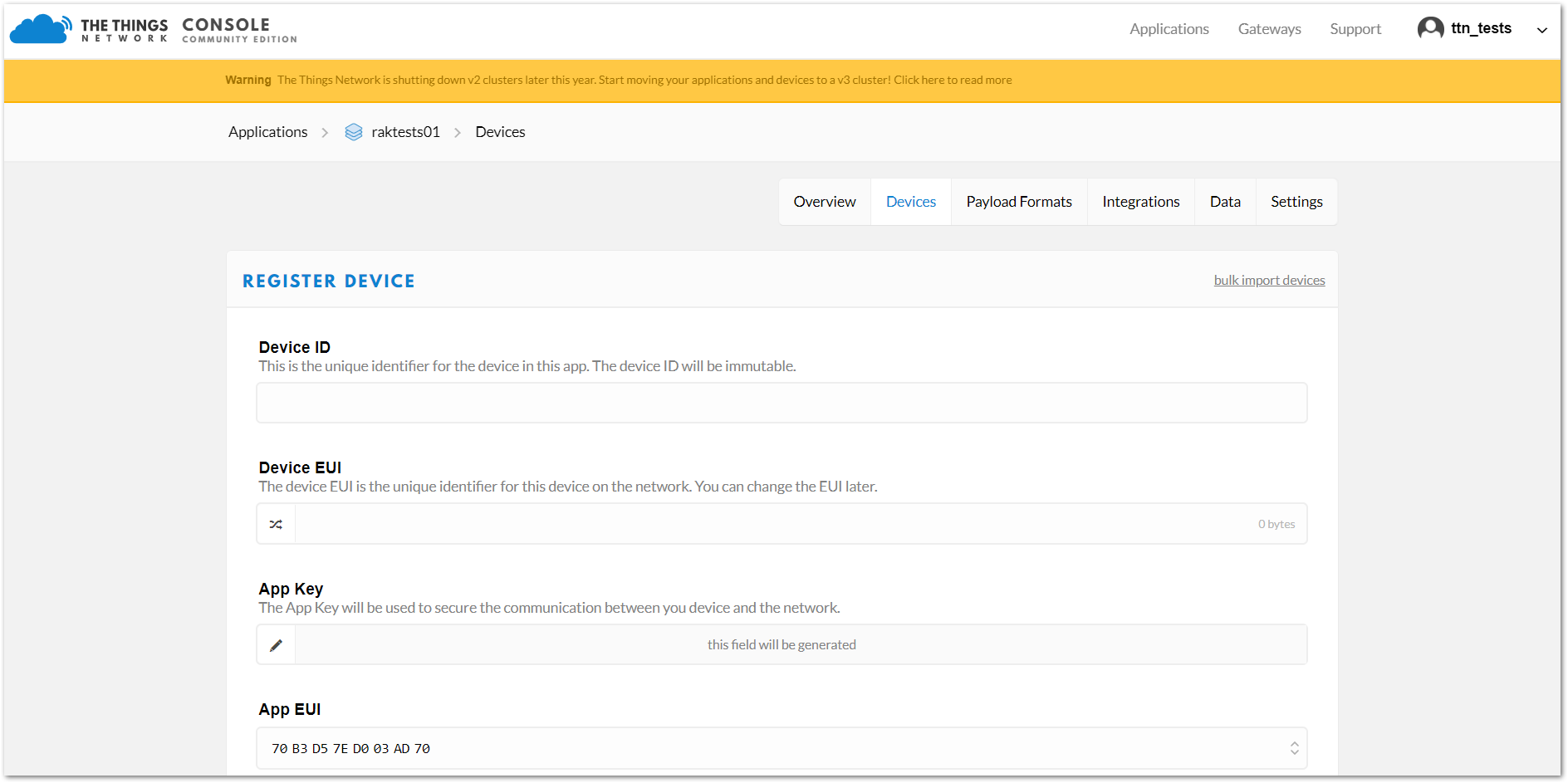This screenshot has width=1568, height=783.
Task: Focus the Device ID input field
Action: (x=782, y=403)
